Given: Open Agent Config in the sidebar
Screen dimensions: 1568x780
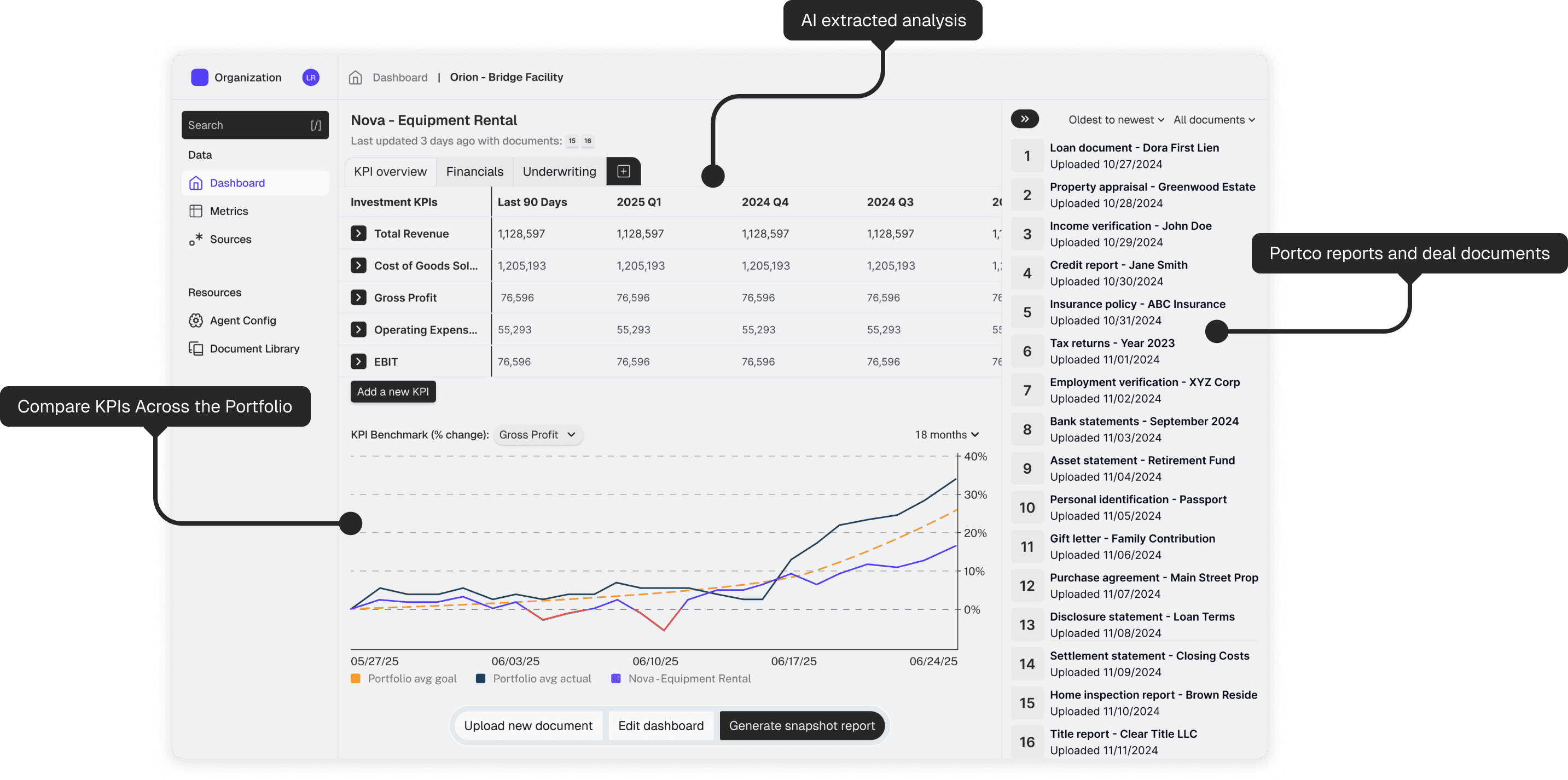Looking at the screenshot, I should 255,321.
